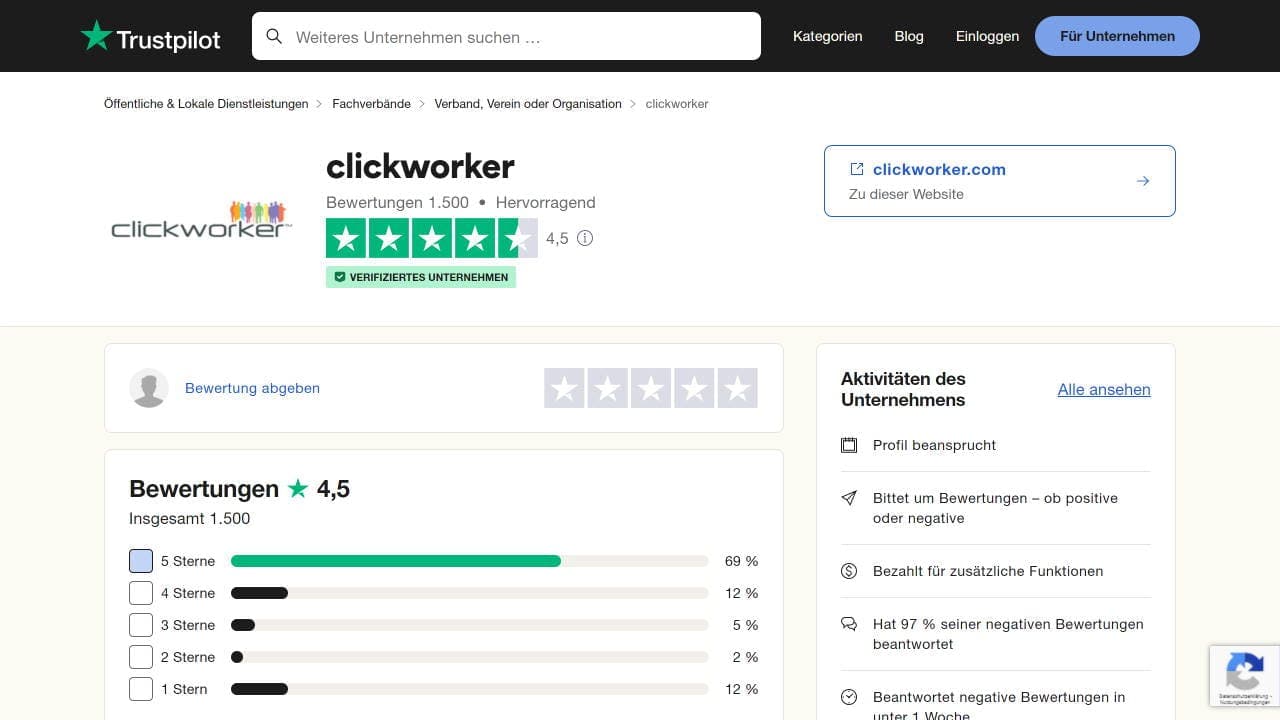
Task: Click the megaphone icon for review requests
Action: (849, 498)
